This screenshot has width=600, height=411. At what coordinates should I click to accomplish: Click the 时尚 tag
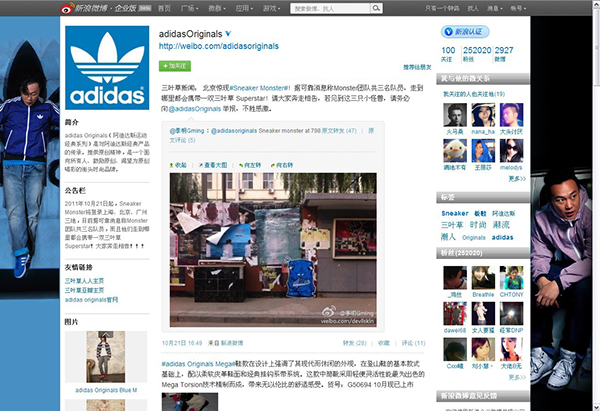pyautogui.click(x=478, y=225)
